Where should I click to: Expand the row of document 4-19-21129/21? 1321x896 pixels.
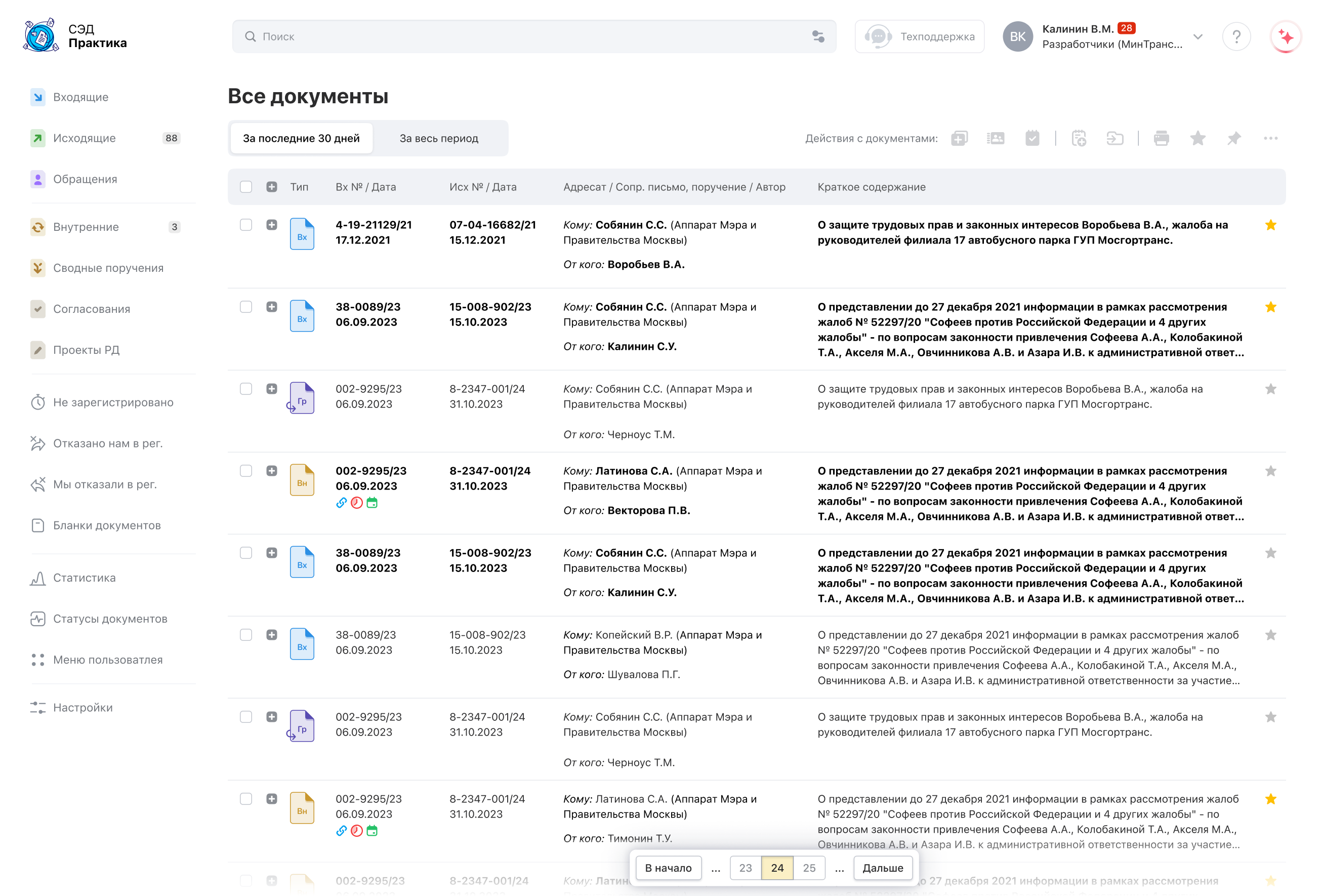click(x=272, y=225)
